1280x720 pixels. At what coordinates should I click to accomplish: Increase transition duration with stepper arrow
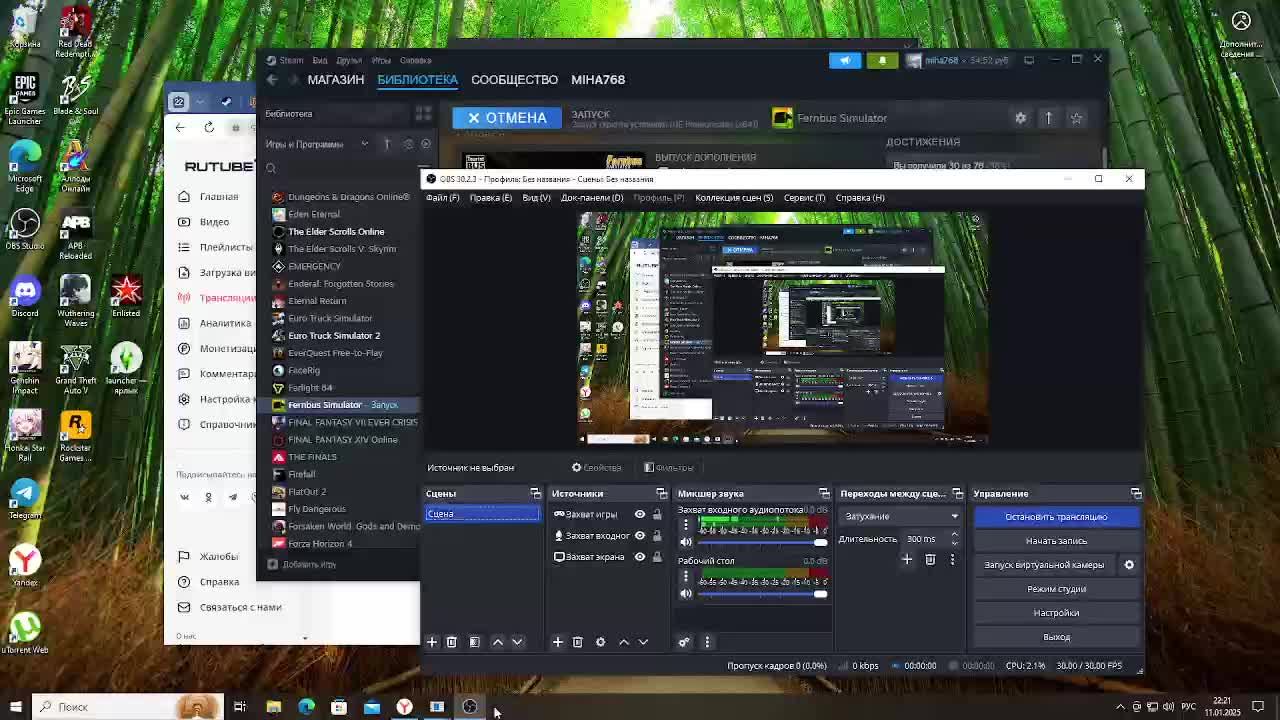tap(954, 535)
